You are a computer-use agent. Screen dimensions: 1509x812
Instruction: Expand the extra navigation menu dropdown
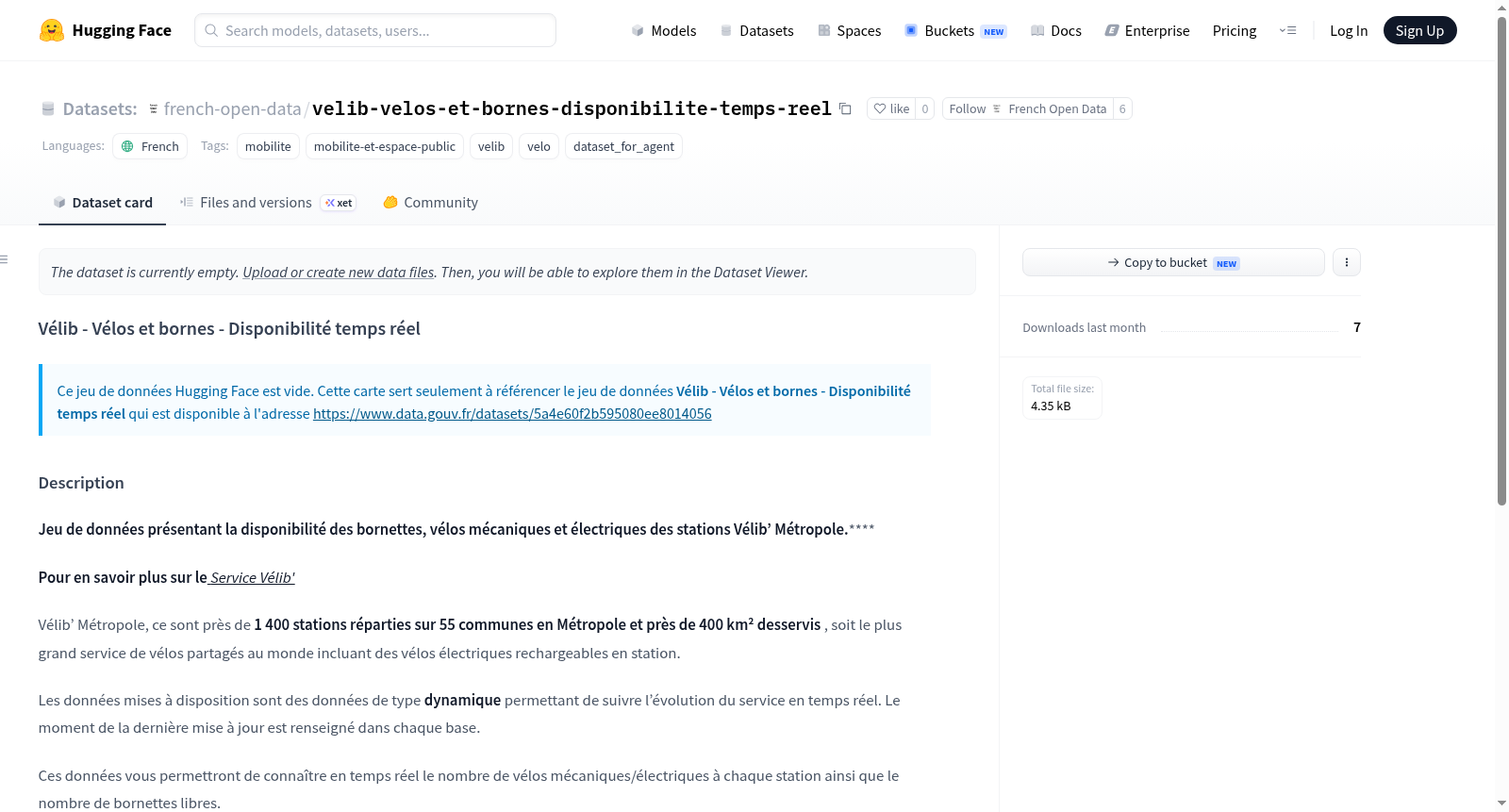(1287, 30)
